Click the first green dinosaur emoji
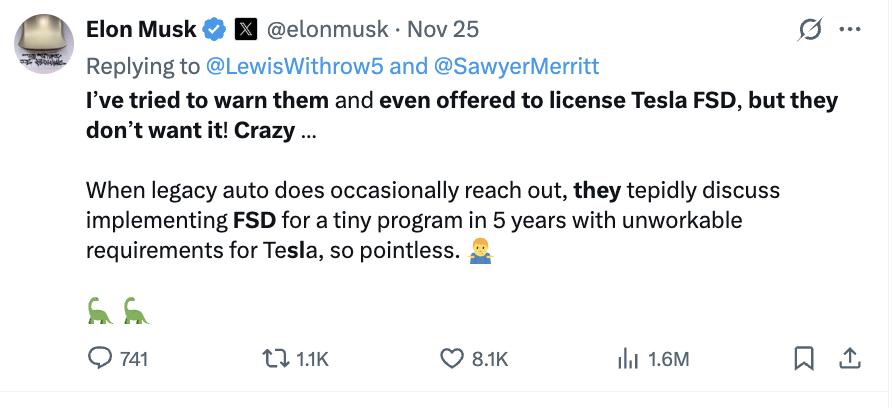The height and width of the screenshot is (408, 892). [x=100, y=311]
